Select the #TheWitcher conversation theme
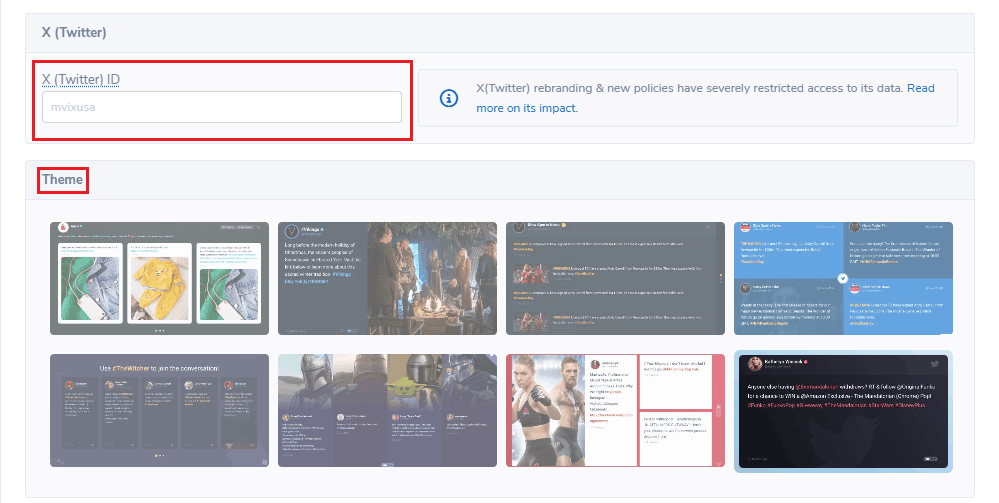The width and height of the screenshot is (999, 503). (x=159, y=411)
